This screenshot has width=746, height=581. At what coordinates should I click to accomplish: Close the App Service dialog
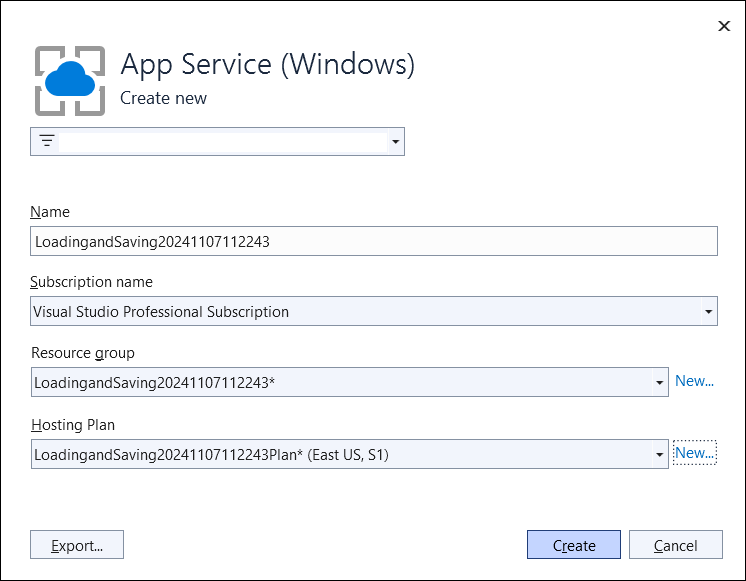724,26
